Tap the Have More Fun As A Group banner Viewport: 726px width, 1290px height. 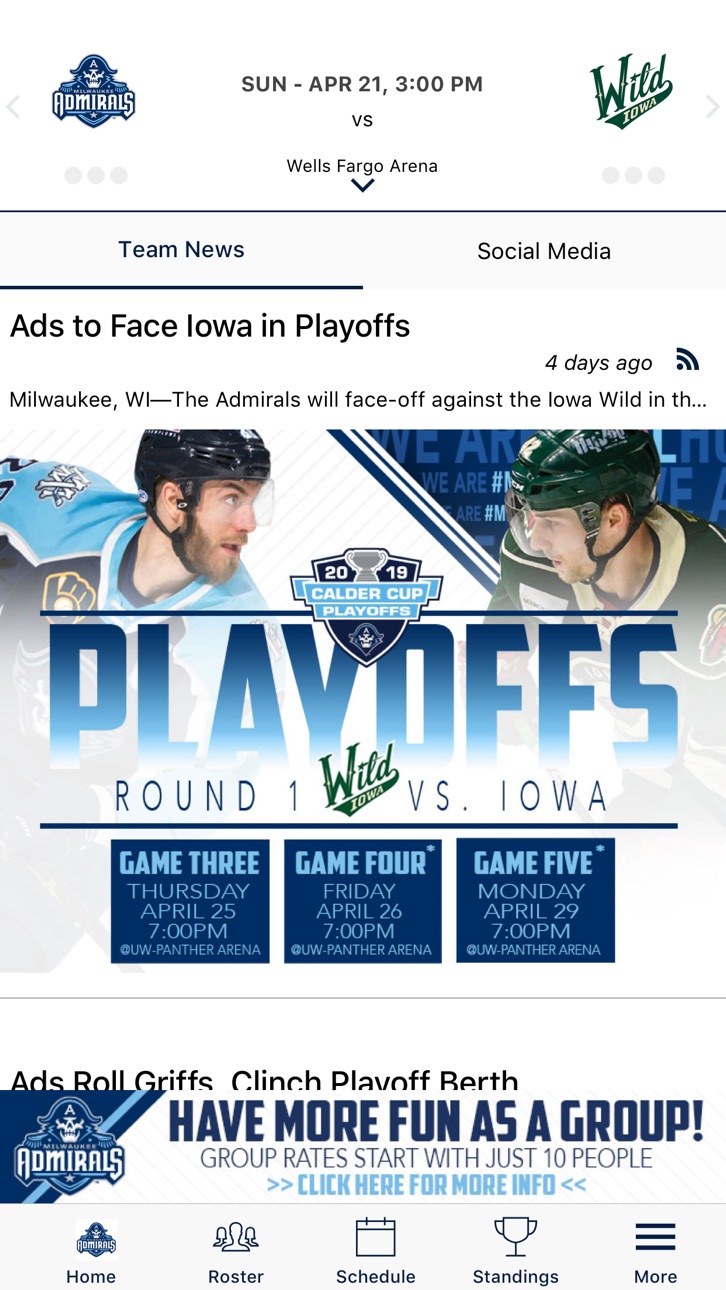(x=363, y=1147)
